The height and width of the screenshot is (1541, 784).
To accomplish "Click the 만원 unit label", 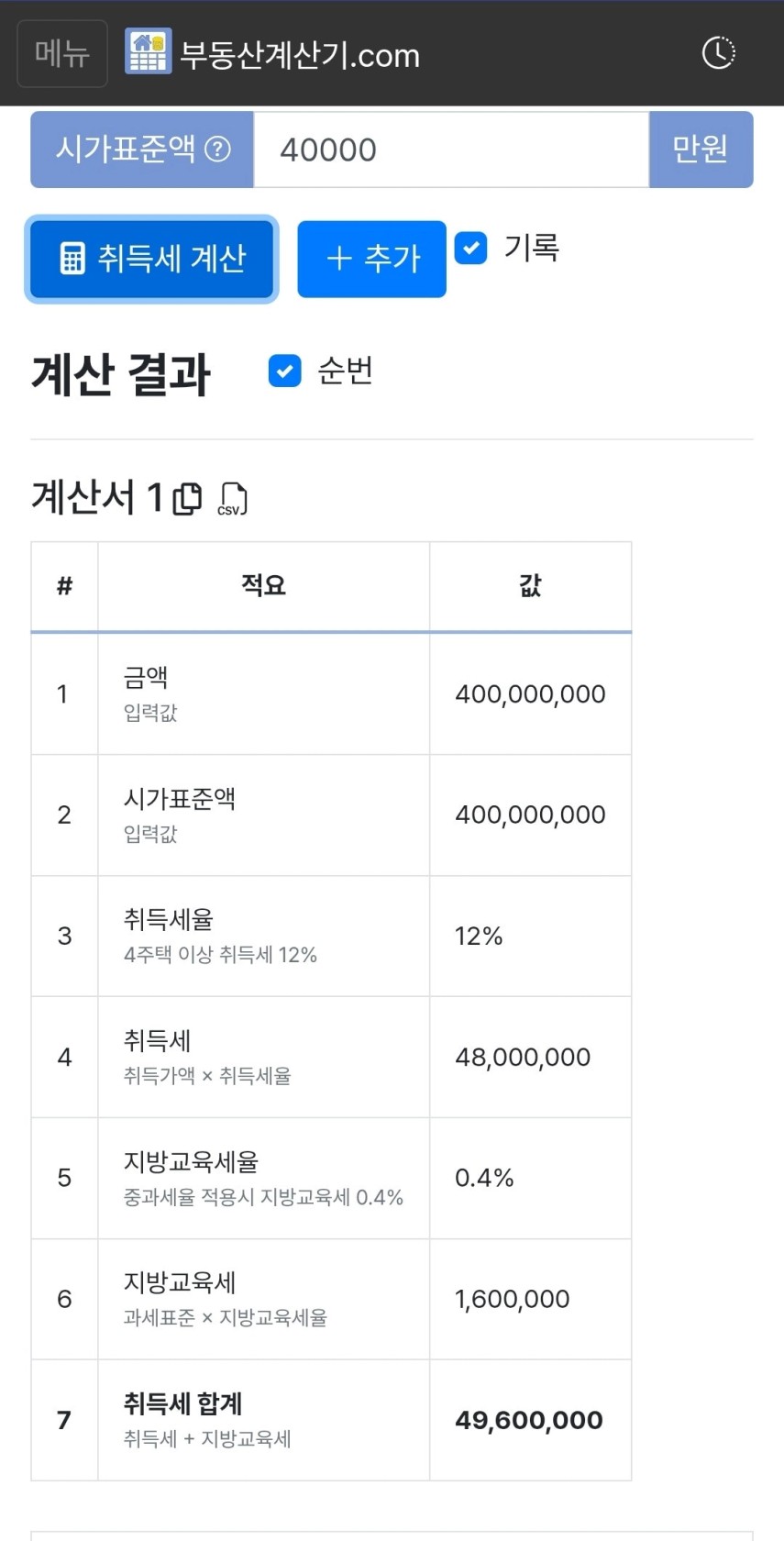I will pos(701,150).
